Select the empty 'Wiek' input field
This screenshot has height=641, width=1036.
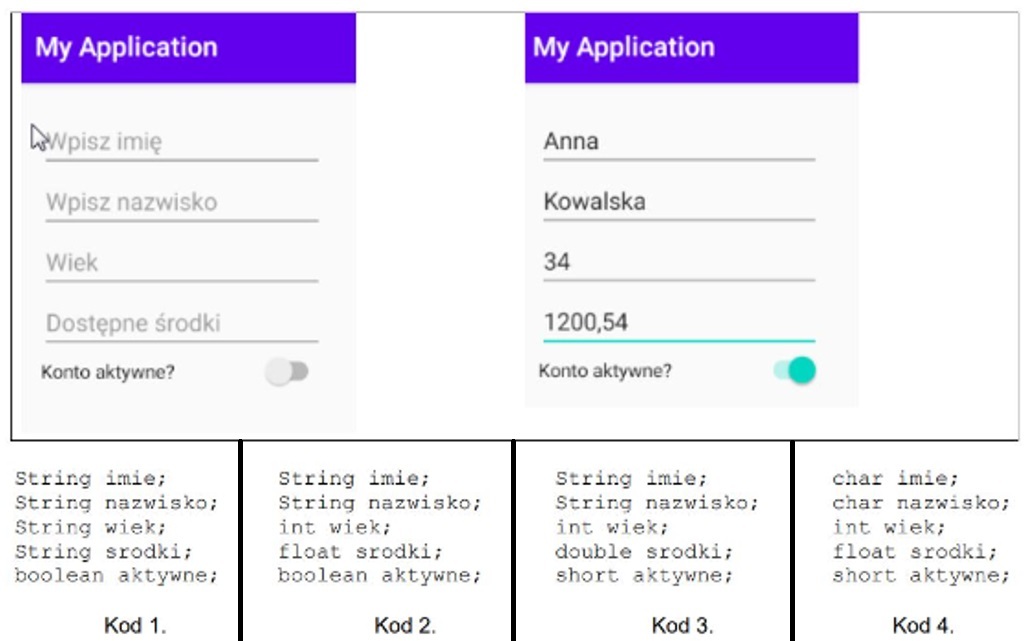coord(182,263)
